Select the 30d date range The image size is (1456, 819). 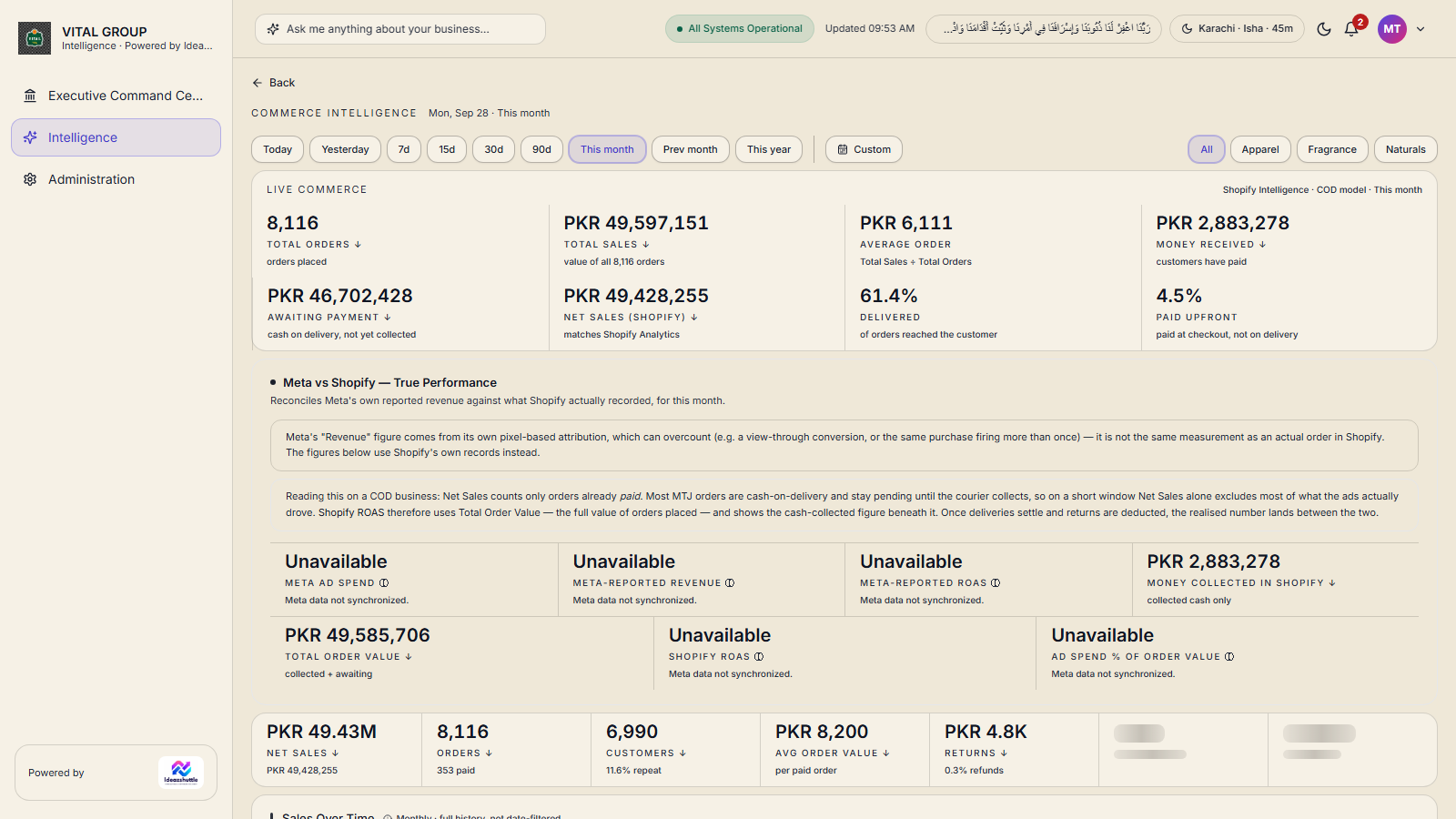(x=494, y=149)
